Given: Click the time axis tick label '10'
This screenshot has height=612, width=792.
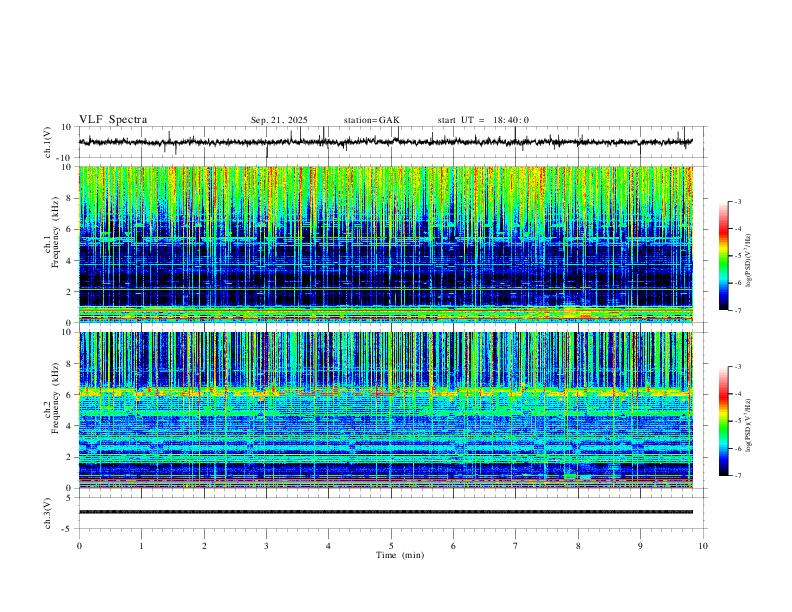Looking at the screenshot, I should 703,546.
